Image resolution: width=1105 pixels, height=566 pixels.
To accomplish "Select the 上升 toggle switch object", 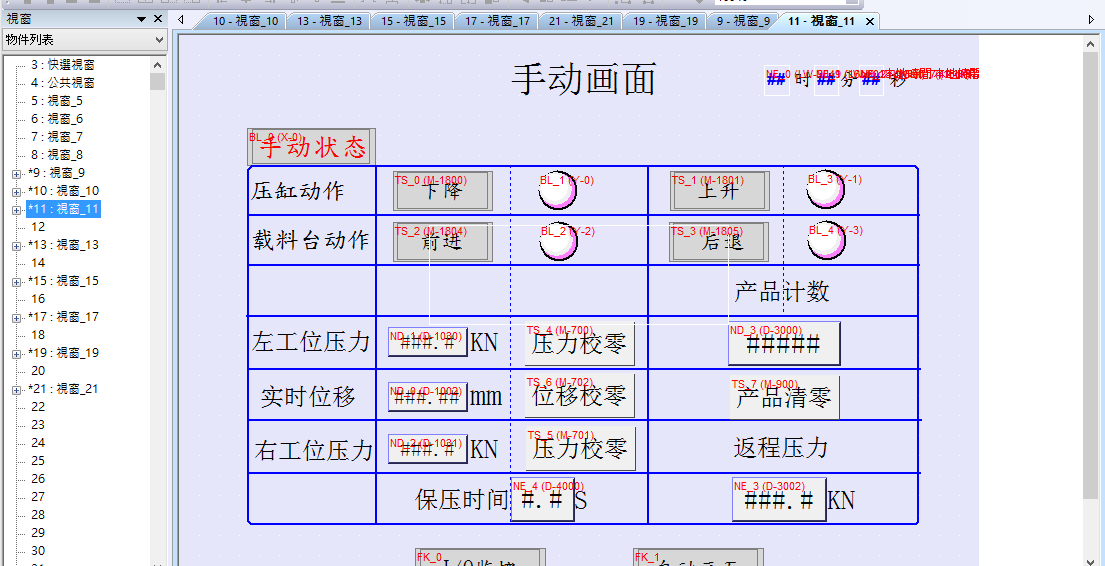I will (719, 191).
